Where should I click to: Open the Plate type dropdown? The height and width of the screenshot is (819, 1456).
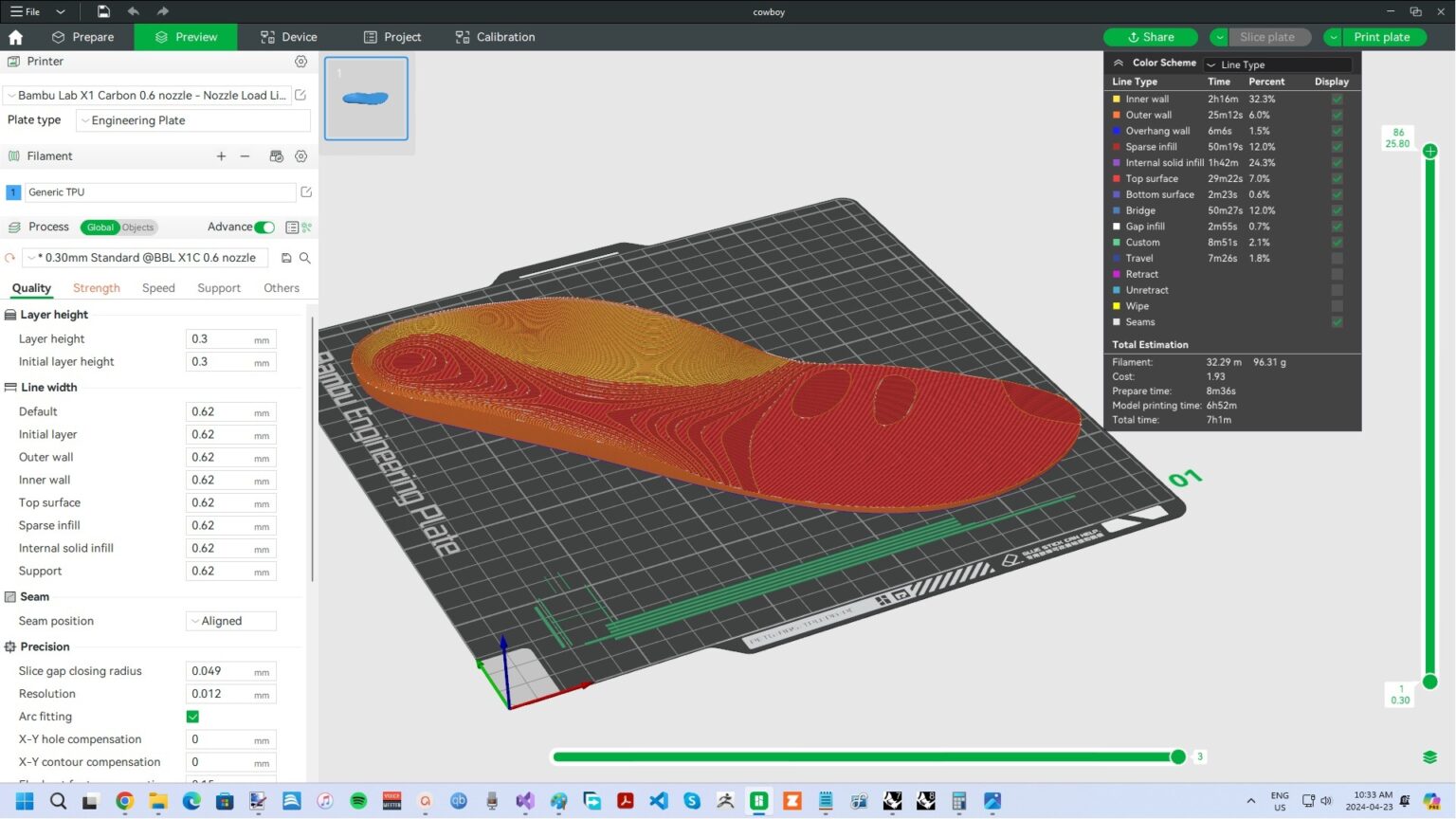(192, 120)
